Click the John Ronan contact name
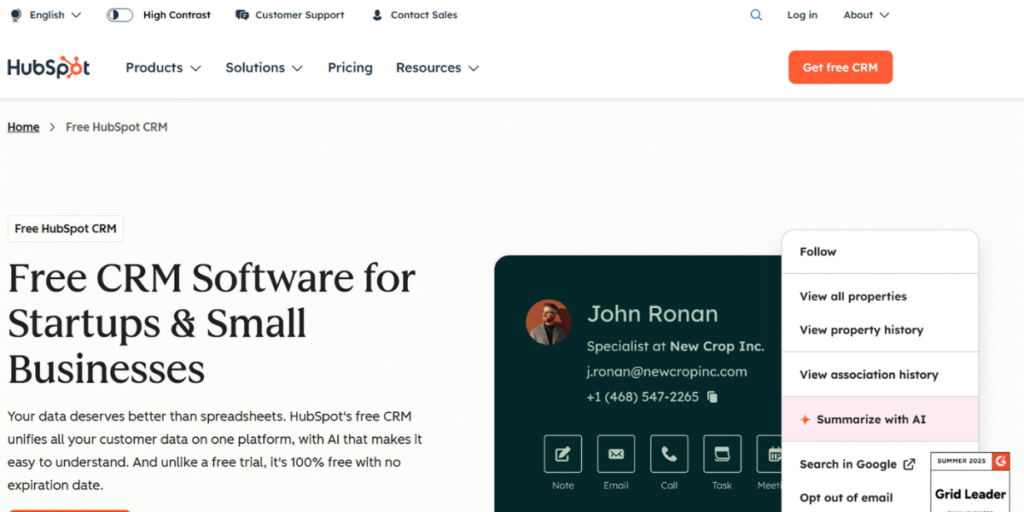Viewport: 1024px width, 512px height. (x=652, y=314)
